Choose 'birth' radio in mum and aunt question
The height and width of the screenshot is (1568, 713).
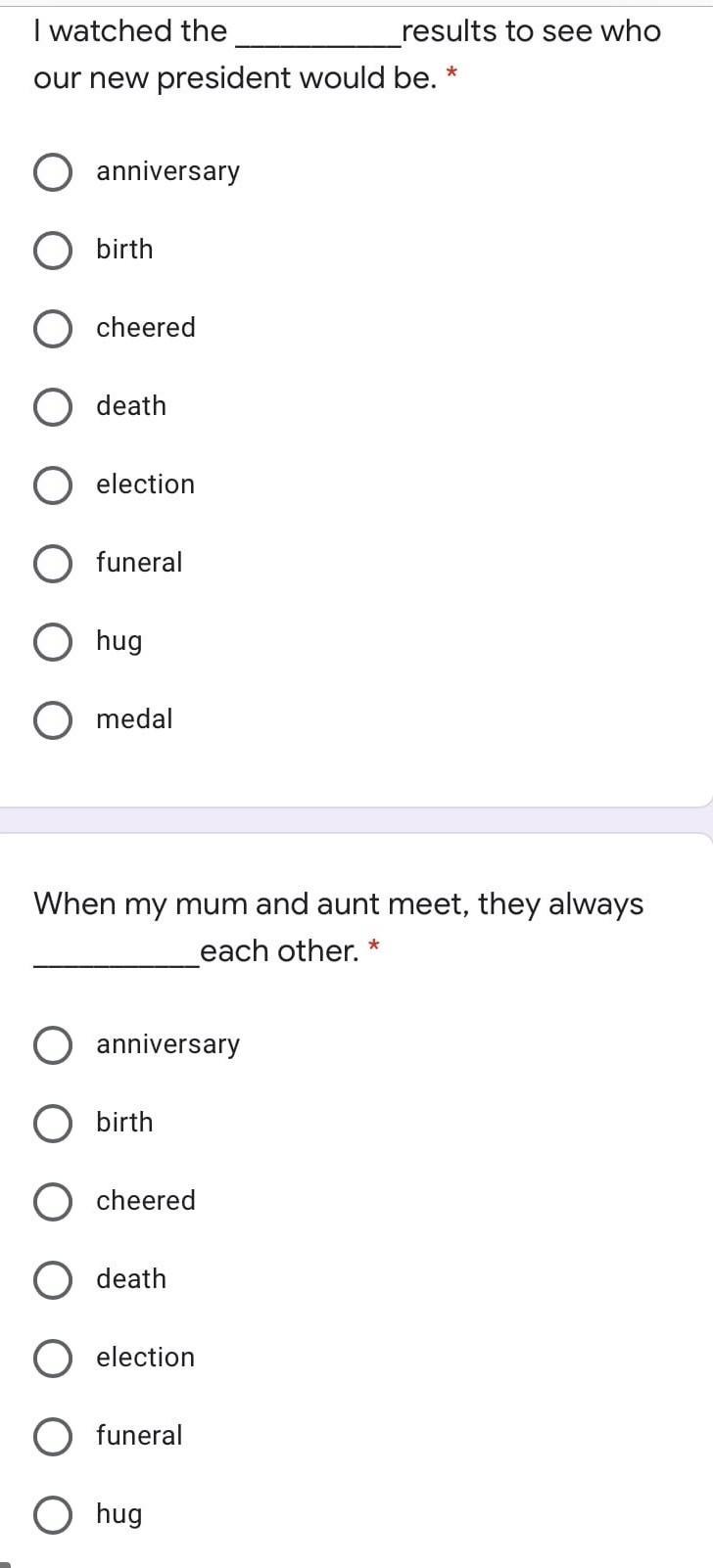(53, 1124)
